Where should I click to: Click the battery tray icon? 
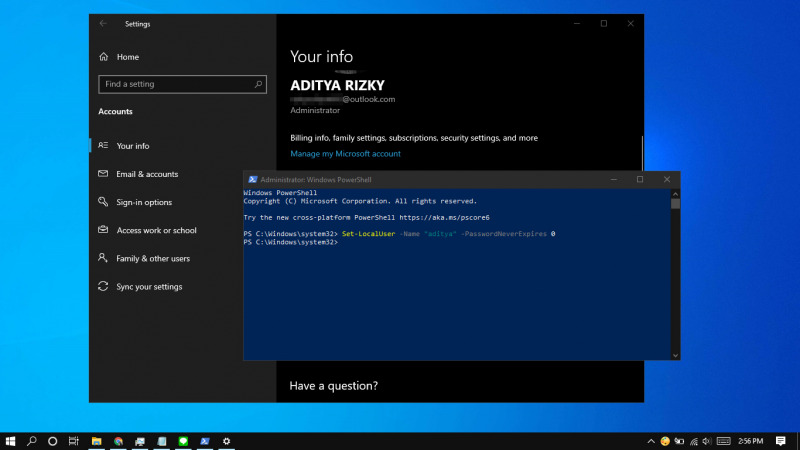point(679,441)
